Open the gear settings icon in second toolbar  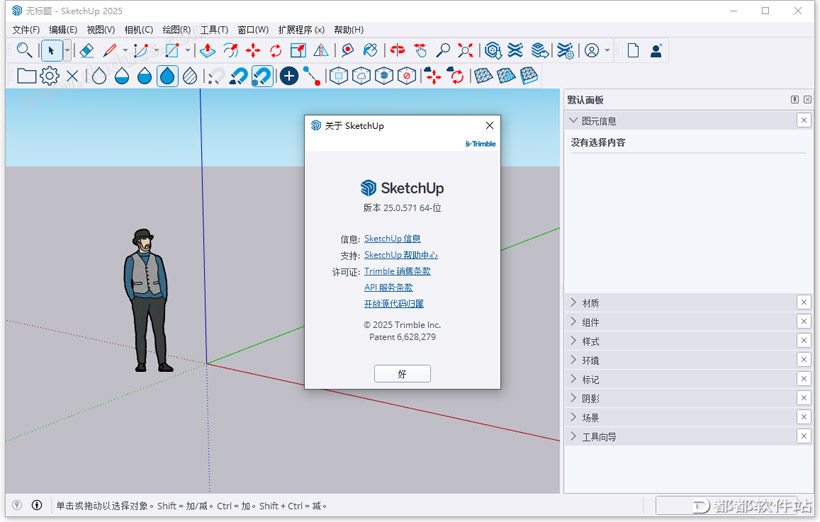pyautogui.click(x=50, y=76)
